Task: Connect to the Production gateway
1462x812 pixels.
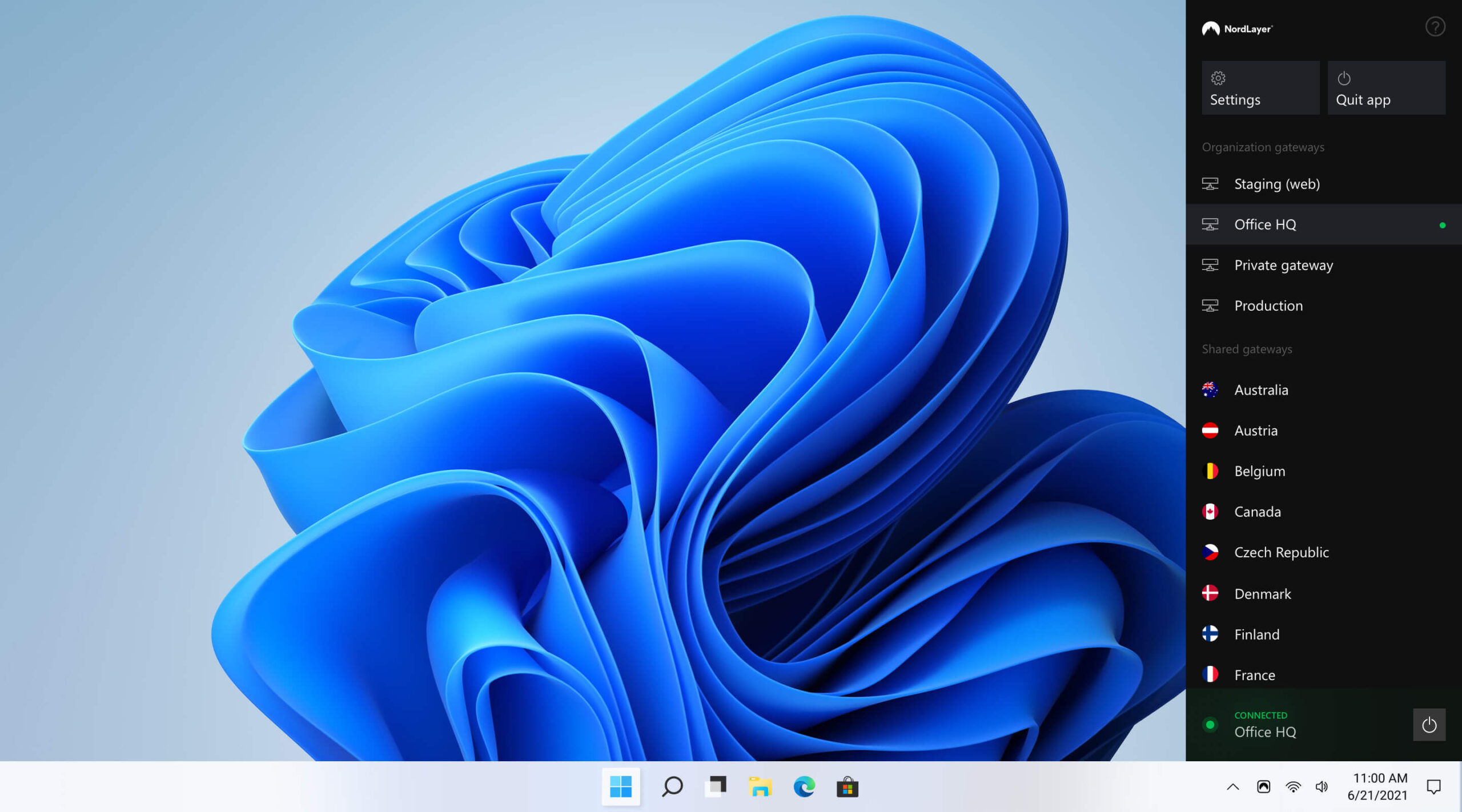Action: click(x=1268, y=305)
